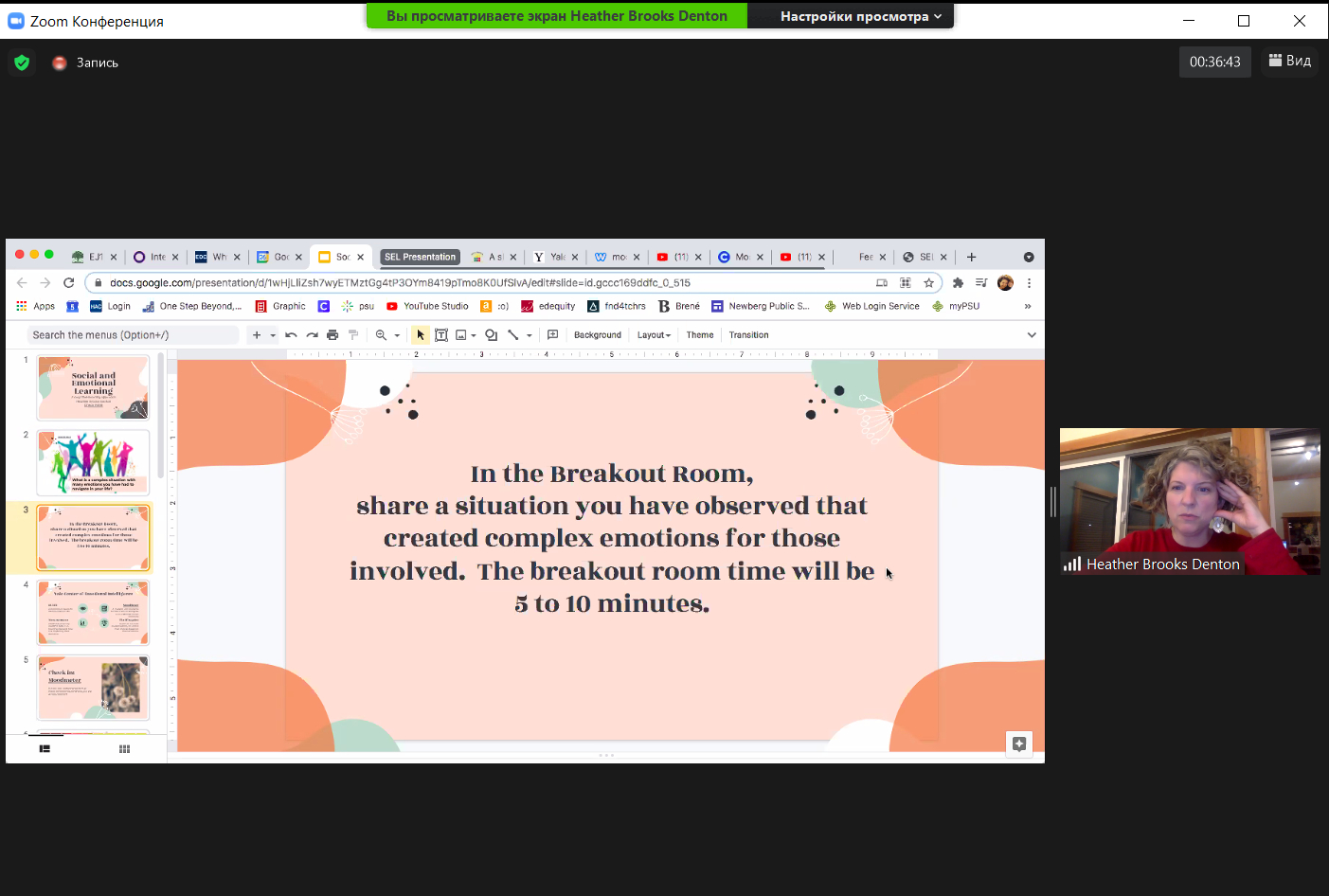Click the Paint format roller icon
This screenshot has height=896, width=1329.
[353, 335]
